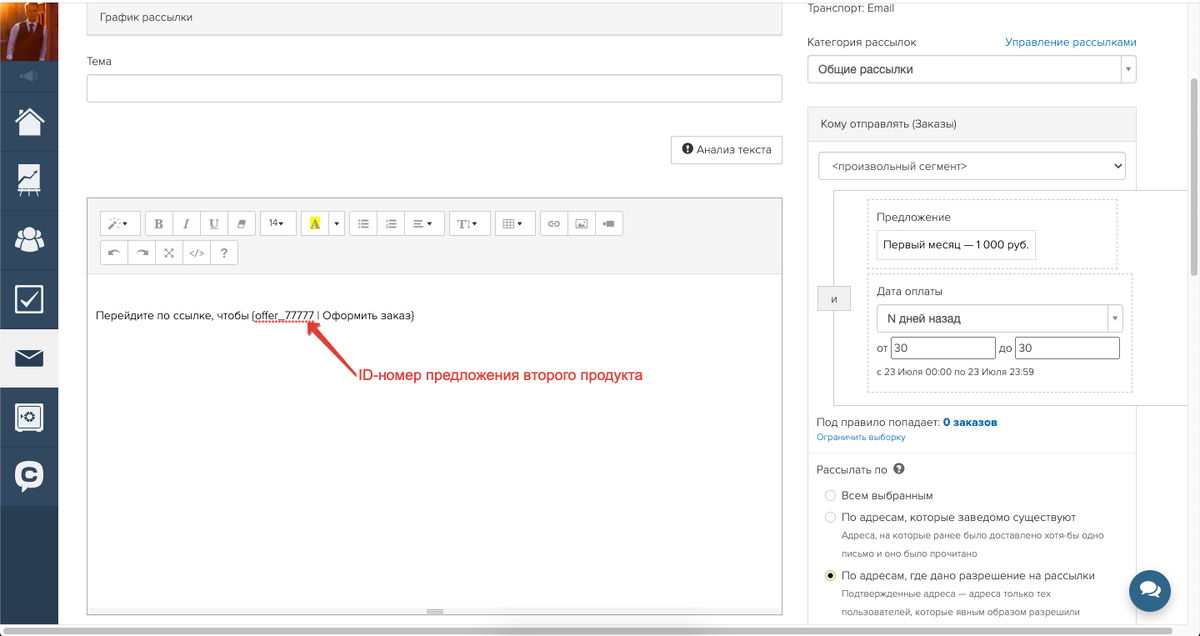Select the 'Всем выбранным' radio option
The height and width of the screenshot is (636, 1200).
pyautogui.click(x=830, y=496)
